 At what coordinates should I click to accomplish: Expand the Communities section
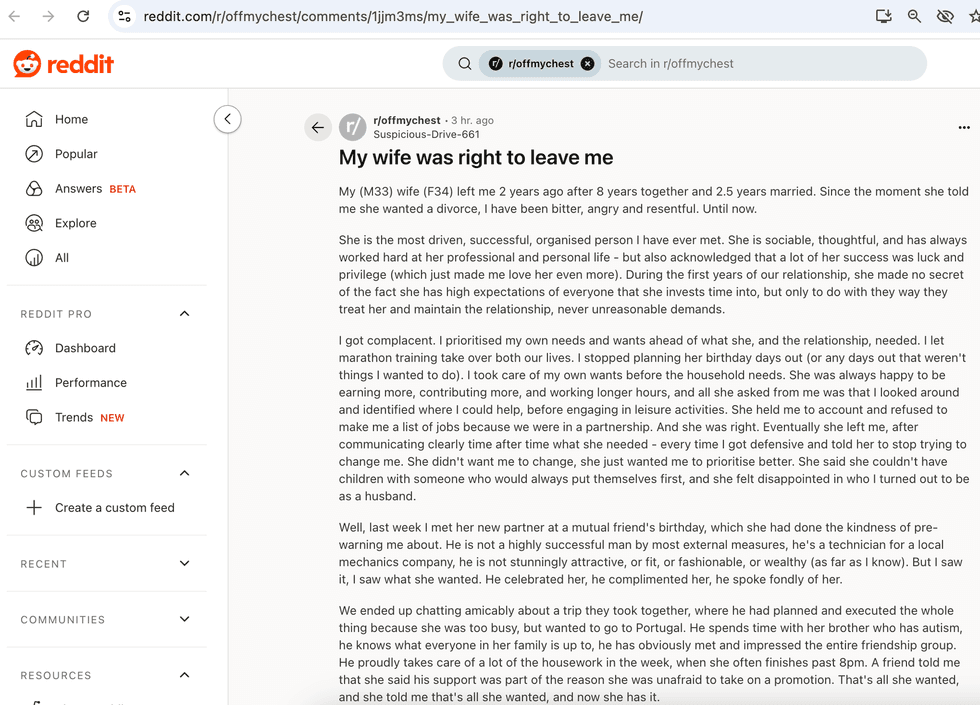(184, 619)
